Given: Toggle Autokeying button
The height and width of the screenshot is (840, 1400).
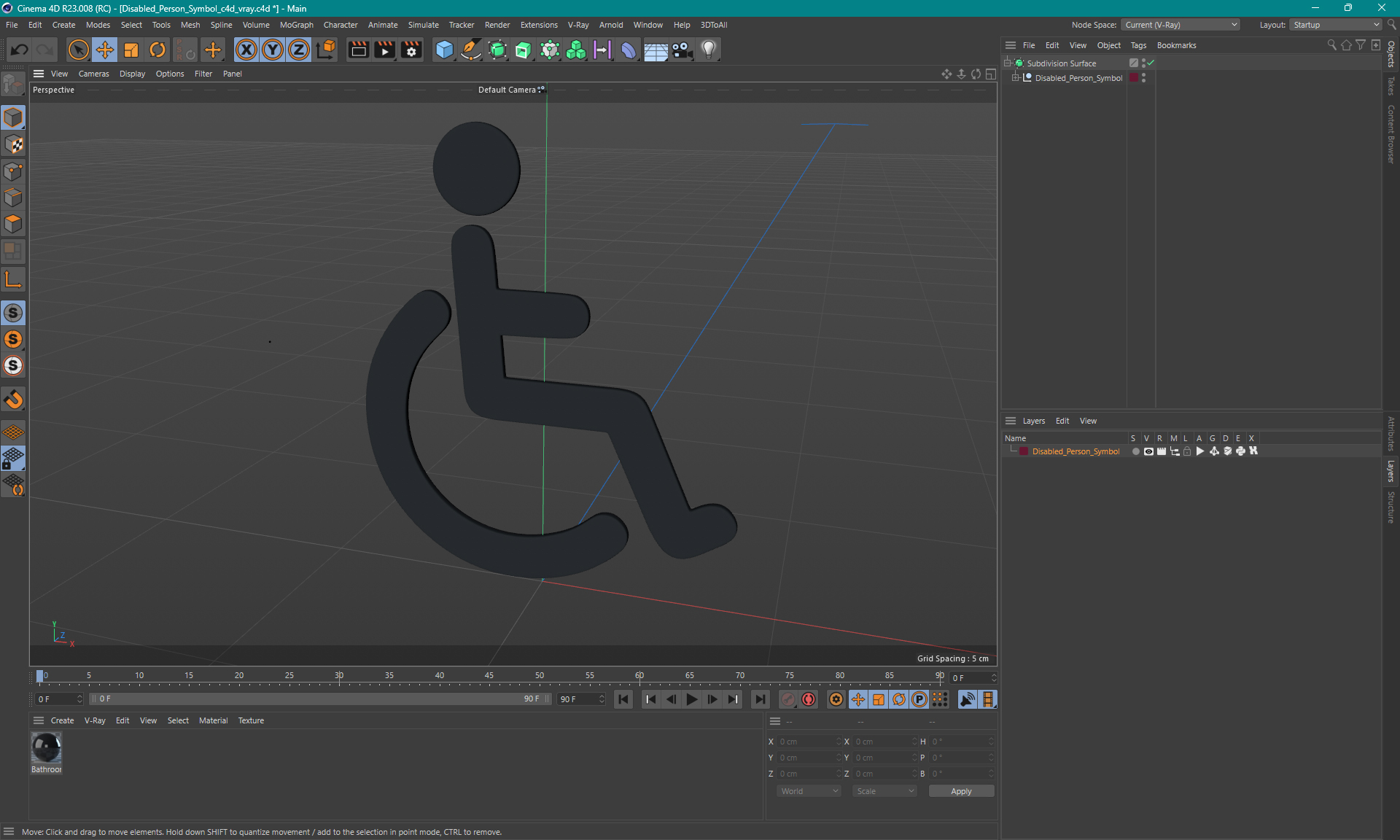Looking at the screenshot, I should pos(809,699).
